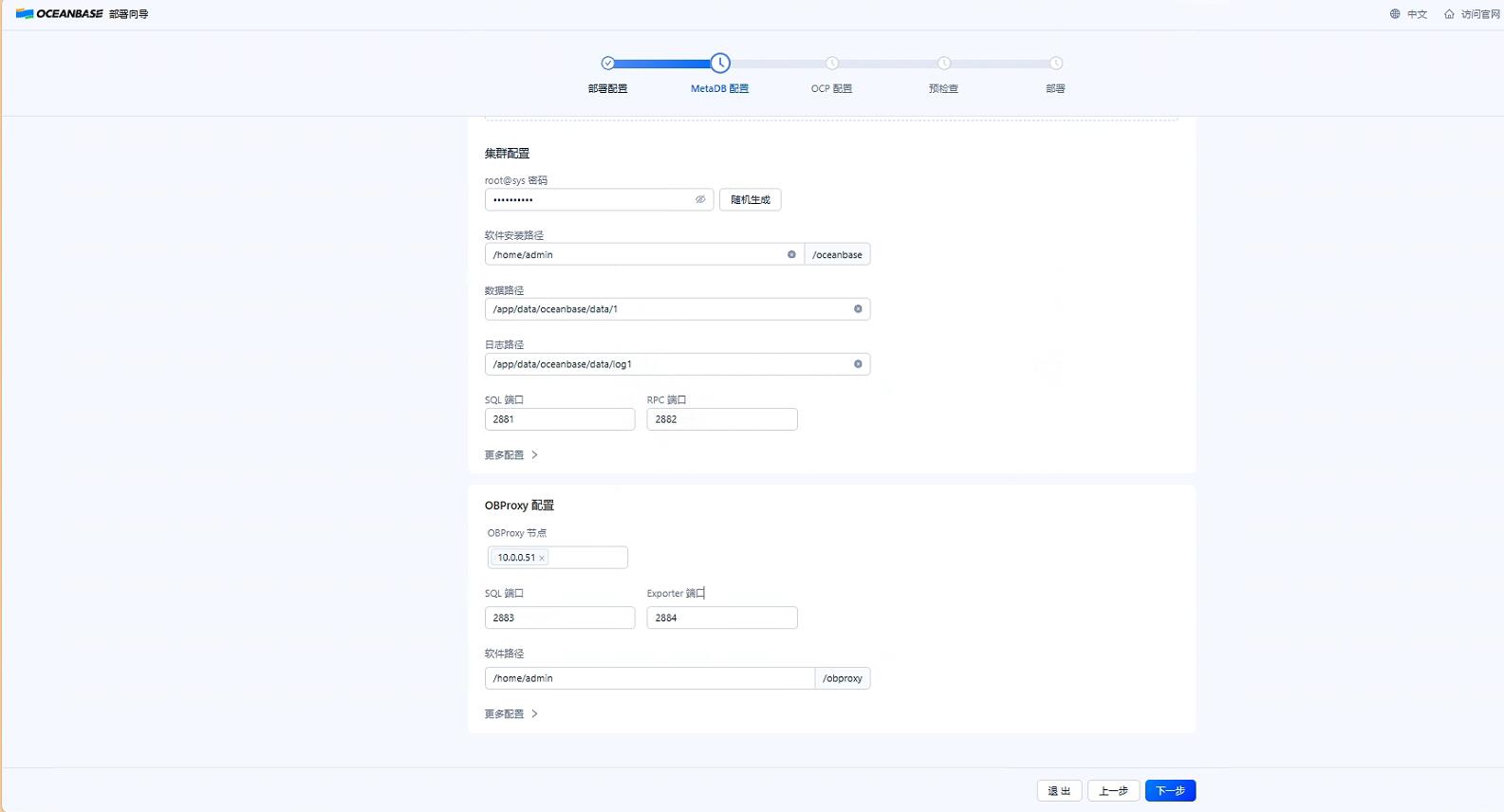Click the 集群配置 section heading
Viewport: 1504px width, 812px height.
coord(507,154)
